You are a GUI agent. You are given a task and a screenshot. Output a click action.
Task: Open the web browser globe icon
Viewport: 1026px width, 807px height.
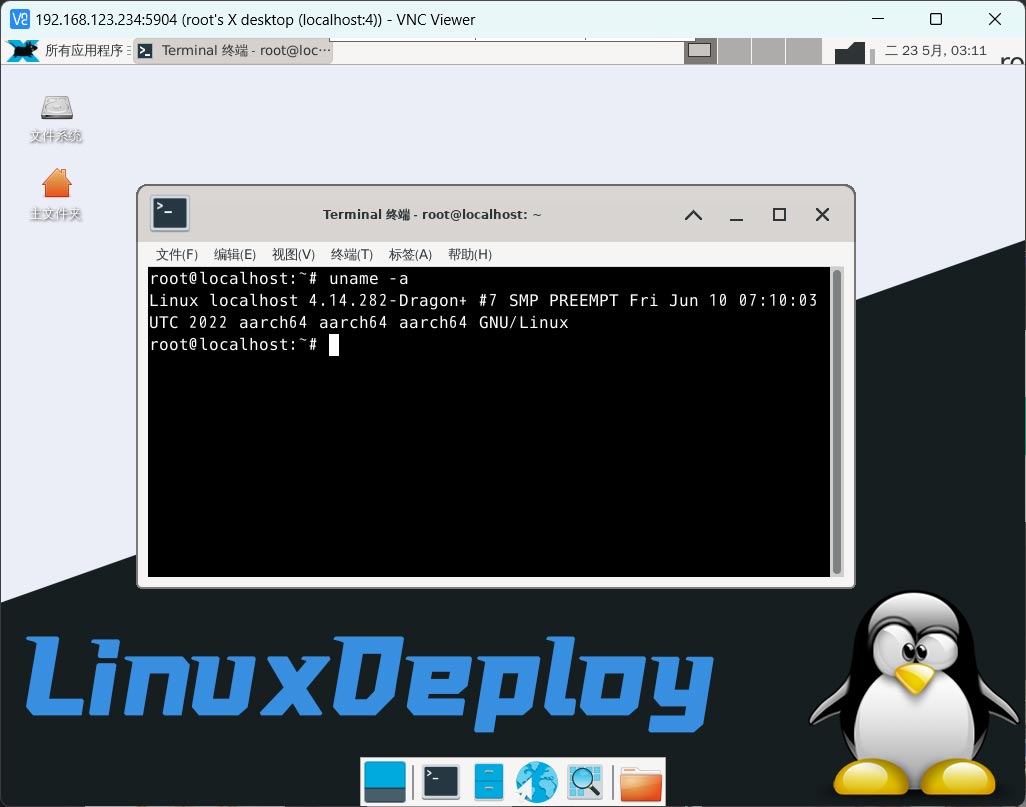click(536, 781)
